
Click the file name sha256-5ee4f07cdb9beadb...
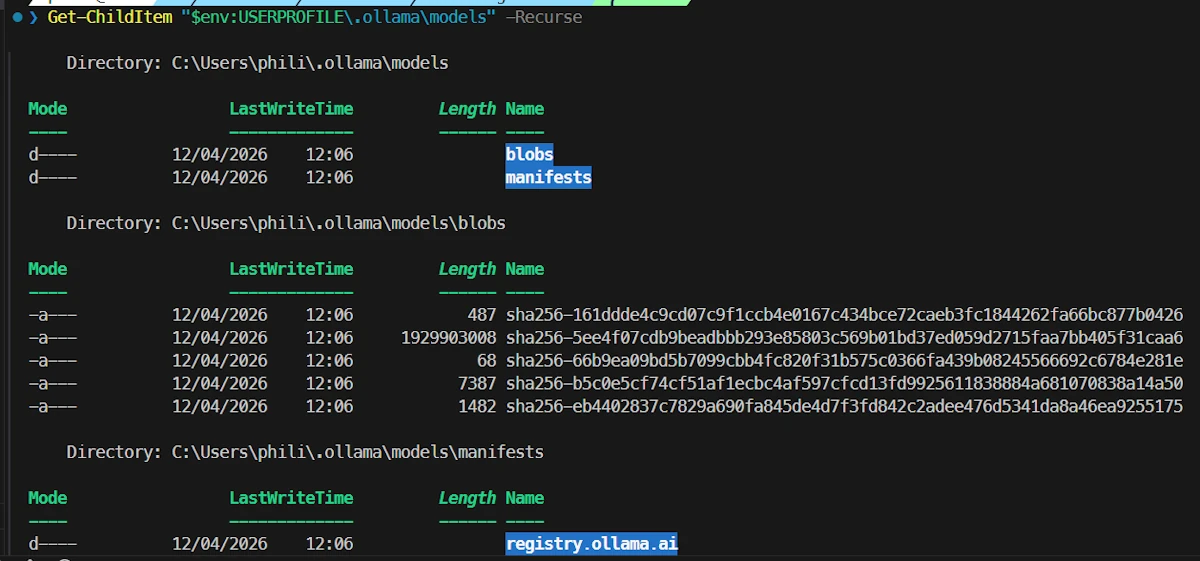click(x=844, y=338)
